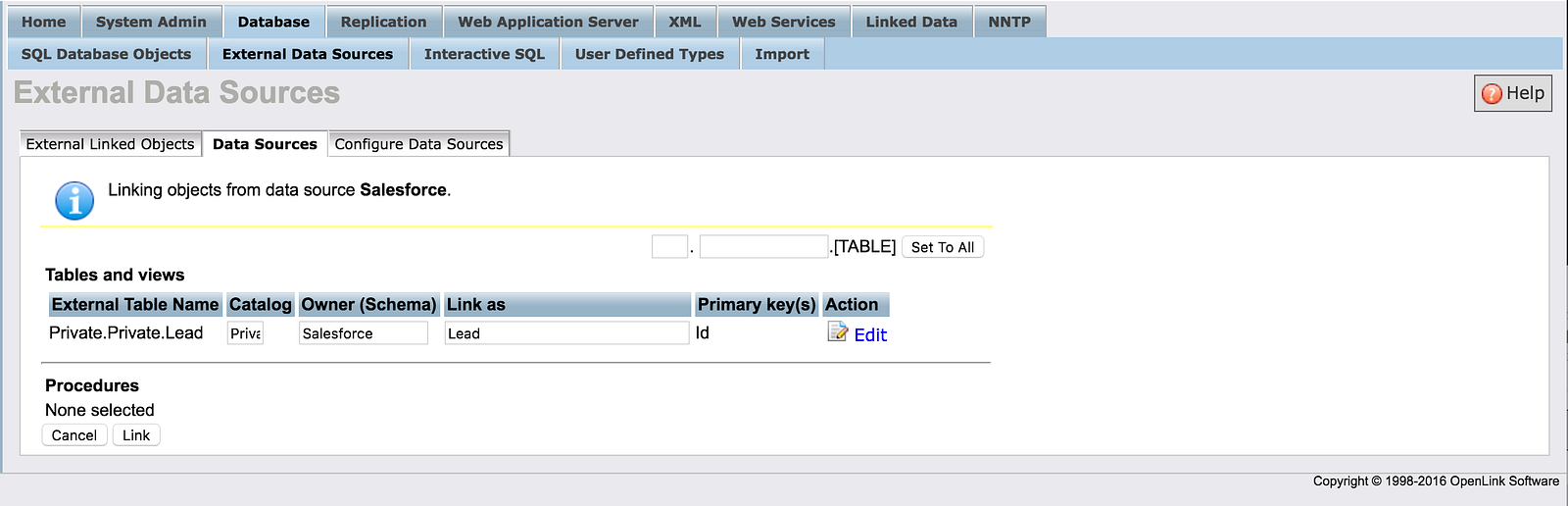
Task: Click the Link button
Action: point(136,435)
